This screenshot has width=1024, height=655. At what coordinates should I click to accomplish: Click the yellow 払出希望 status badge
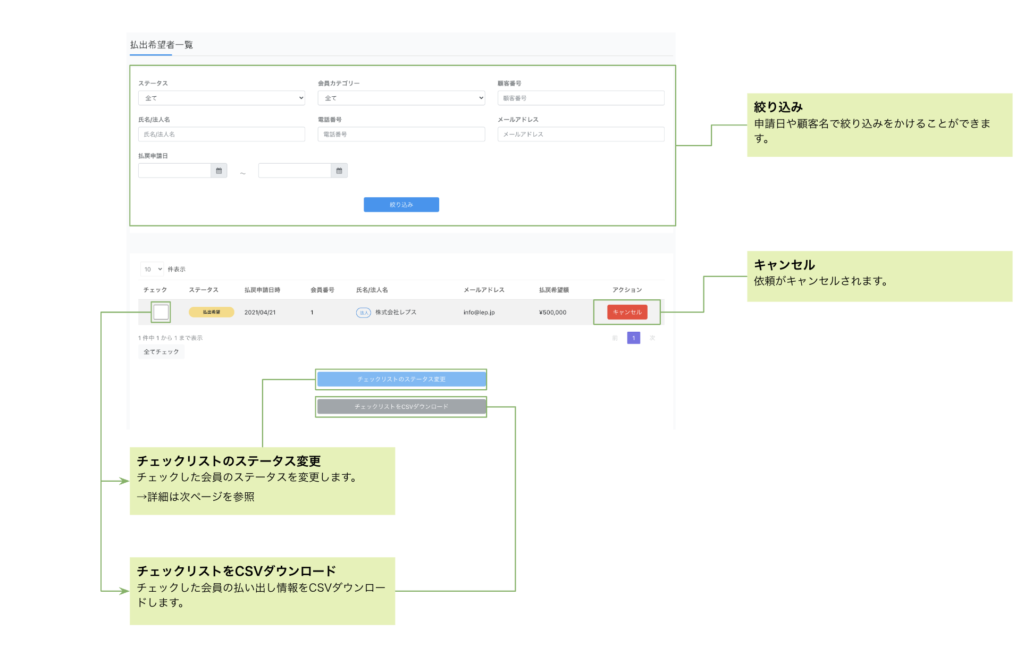pyautogui.click(x=211, y=312)
